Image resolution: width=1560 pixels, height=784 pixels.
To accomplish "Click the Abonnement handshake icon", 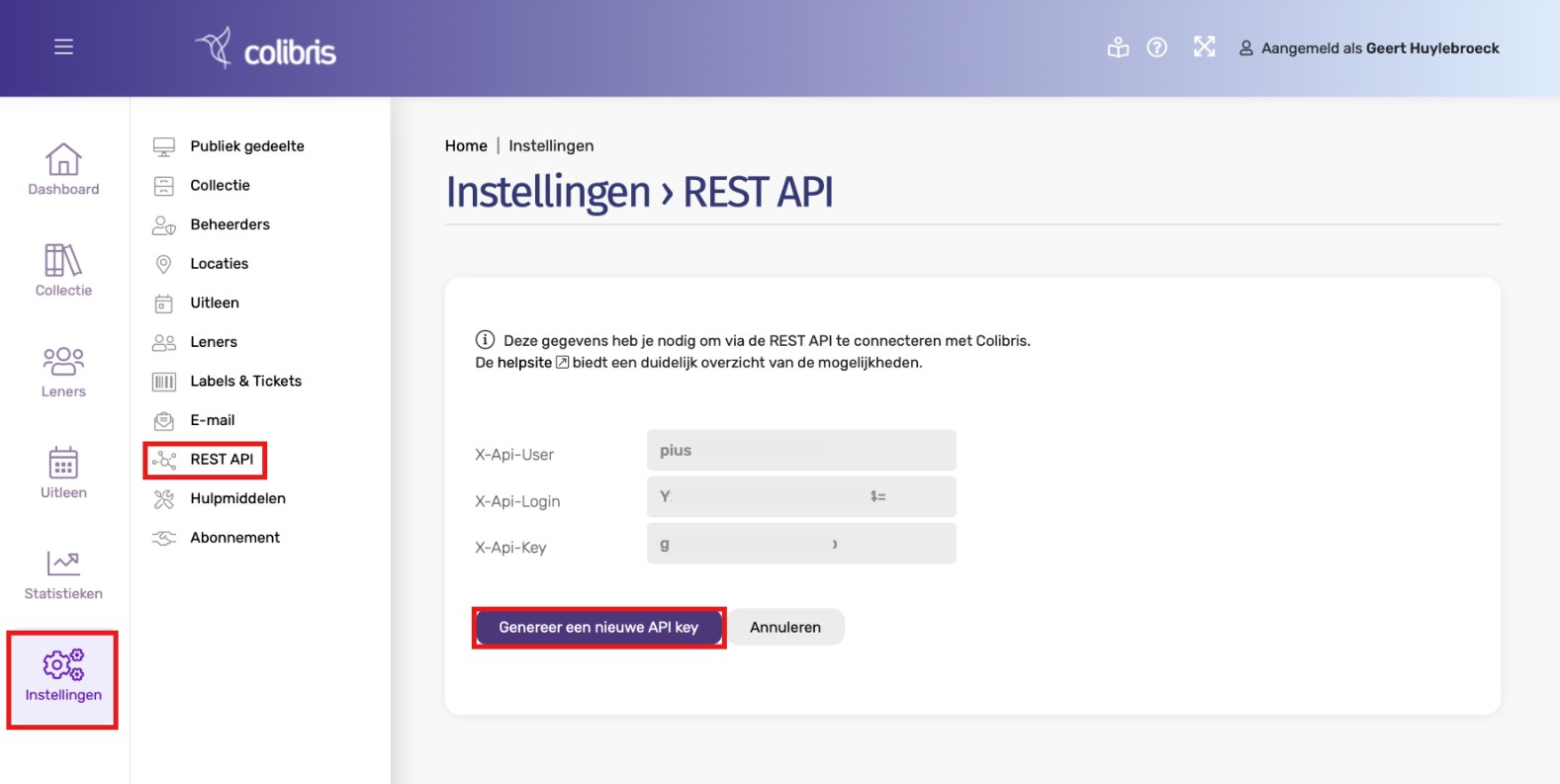I will tap(164, 538).
